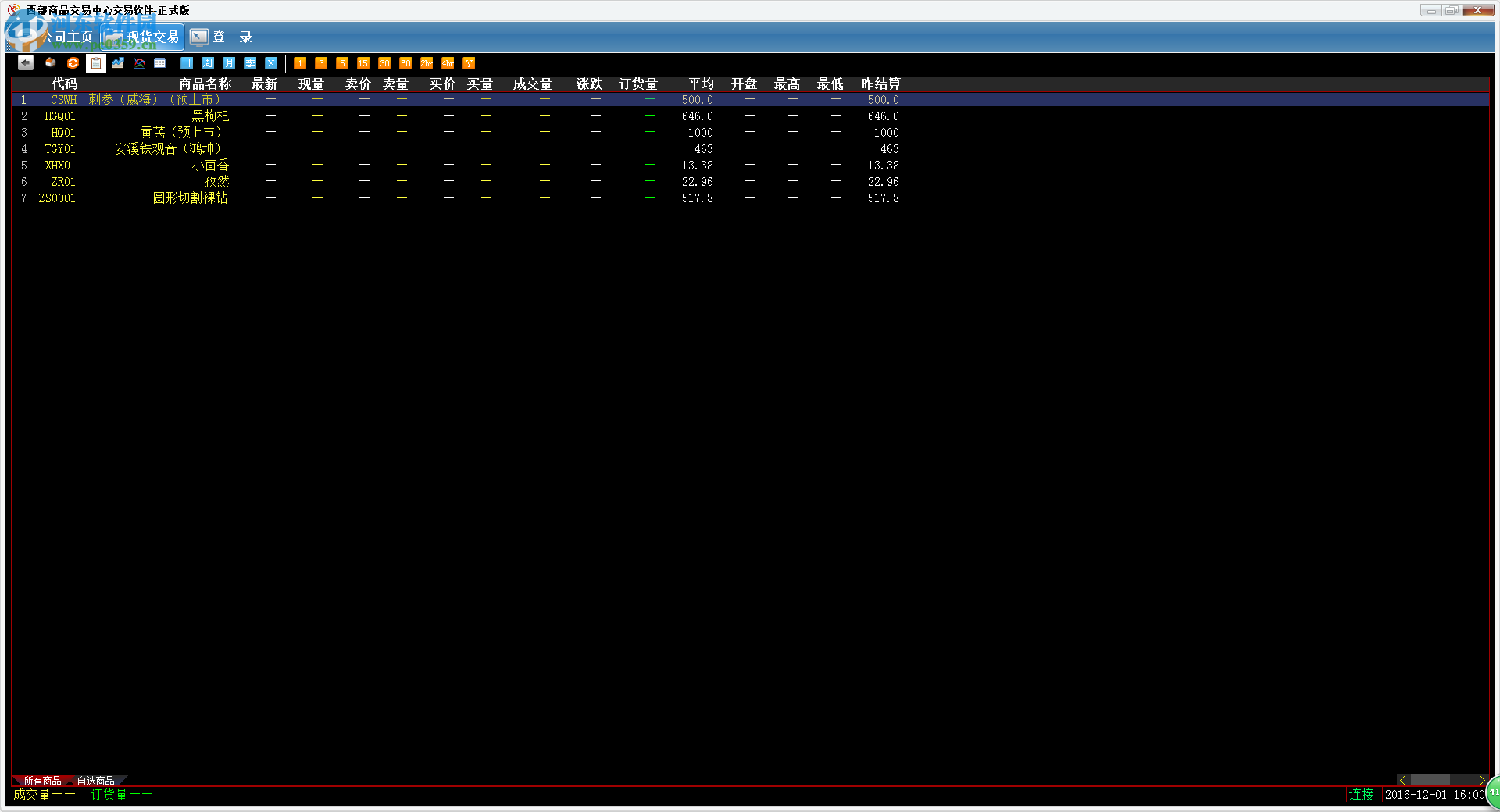Select the HQ01 黄芪 row
Image resolution: width=1500 pixels, height=812 pixels.
click(750, 133)
